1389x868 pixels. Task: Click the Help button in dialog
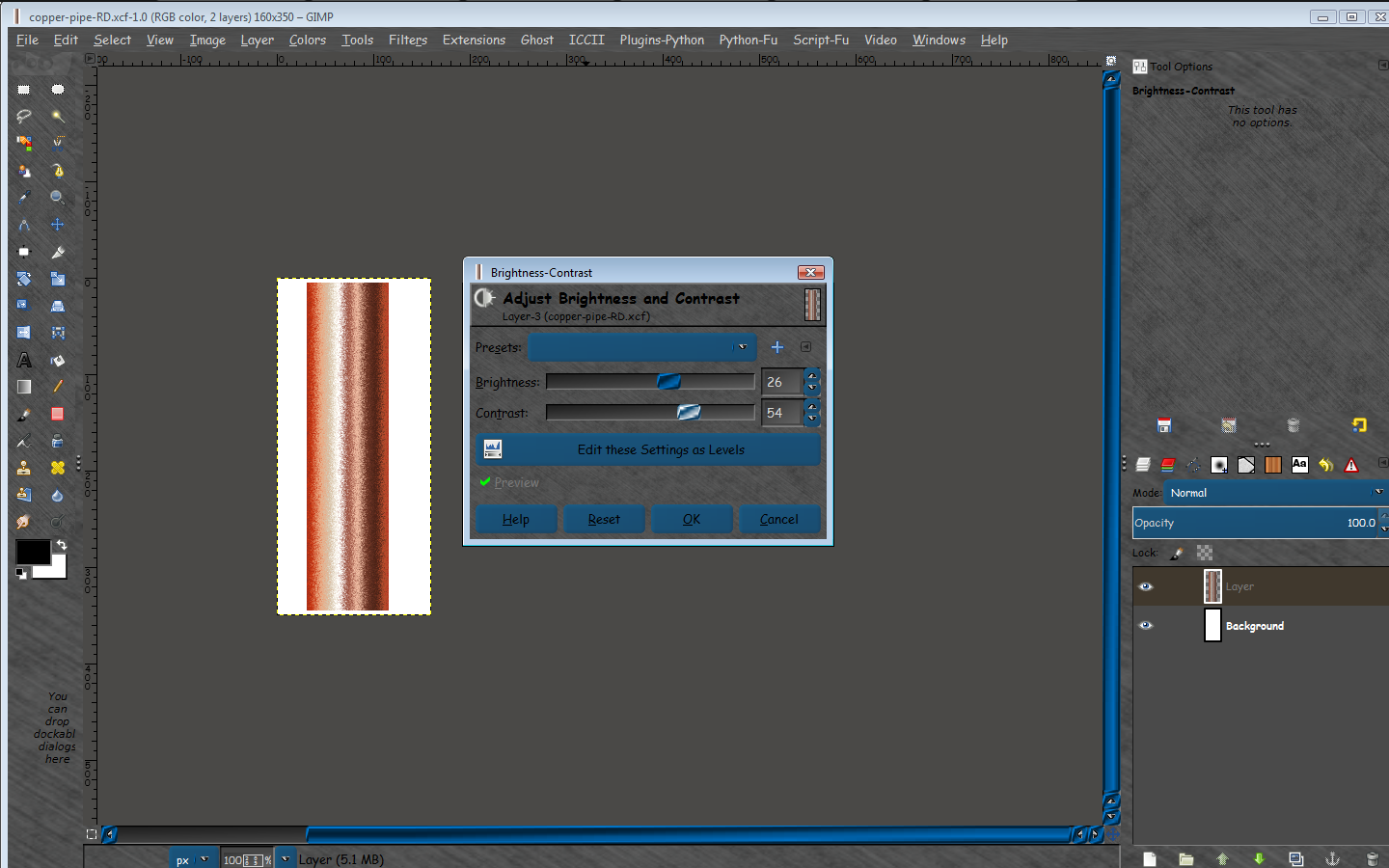pos(516,519)
